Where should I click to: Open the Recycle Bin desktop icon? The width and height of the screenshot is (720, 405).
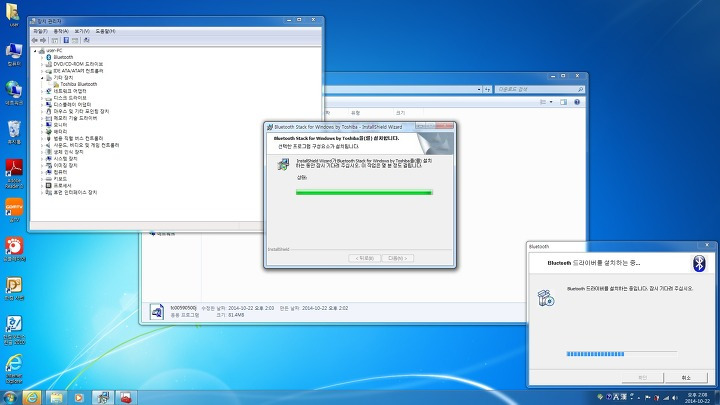[x=14, y=132]
